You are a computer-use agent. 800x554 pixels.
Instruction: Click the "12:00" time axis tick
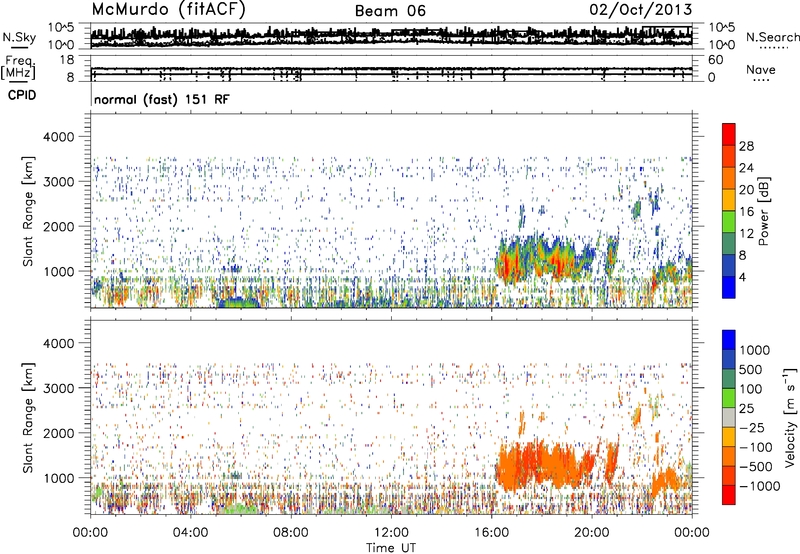[391, 533]
